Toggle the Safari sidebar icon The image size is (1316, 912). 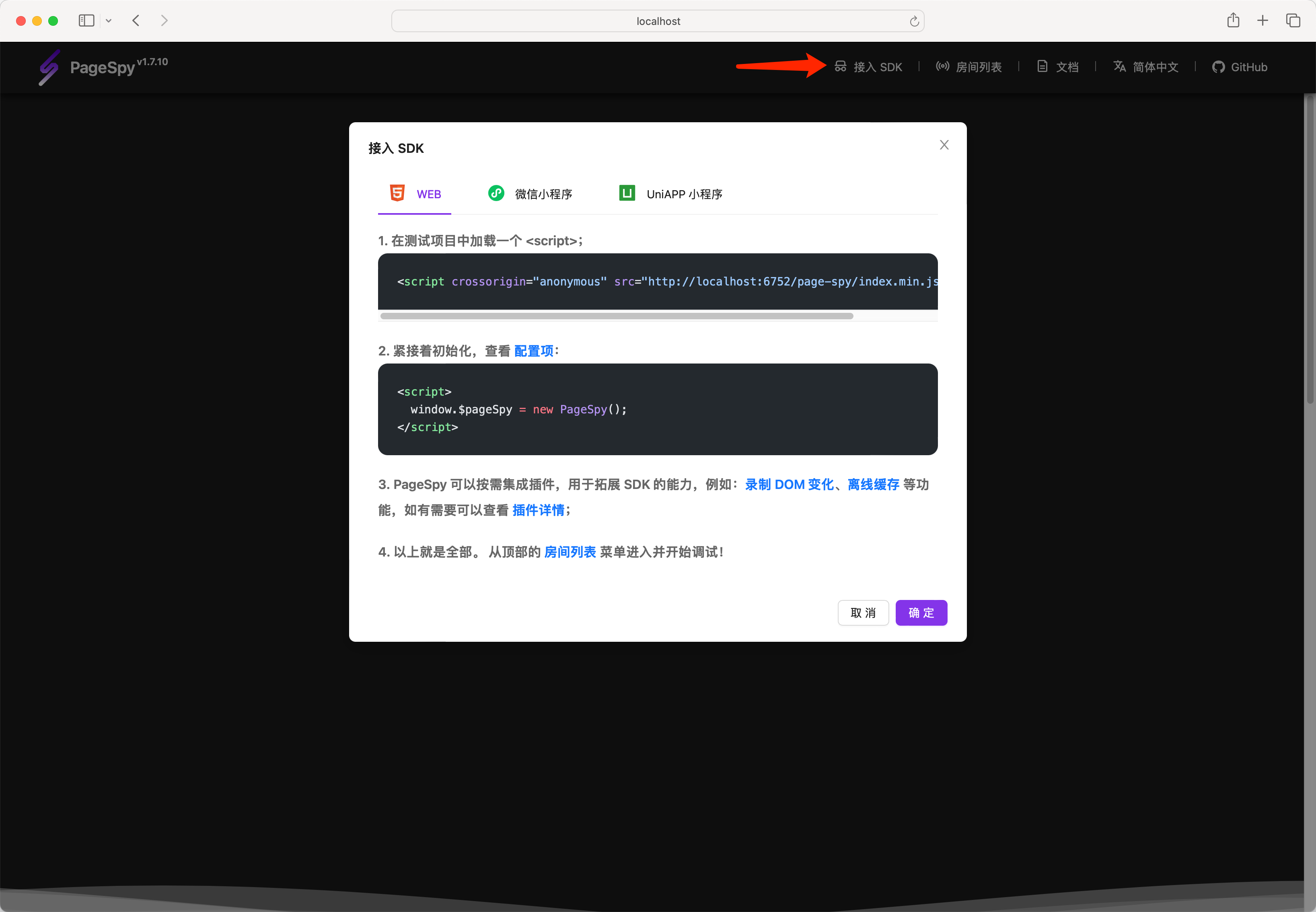pyautogui.click(x=86, y=21)
